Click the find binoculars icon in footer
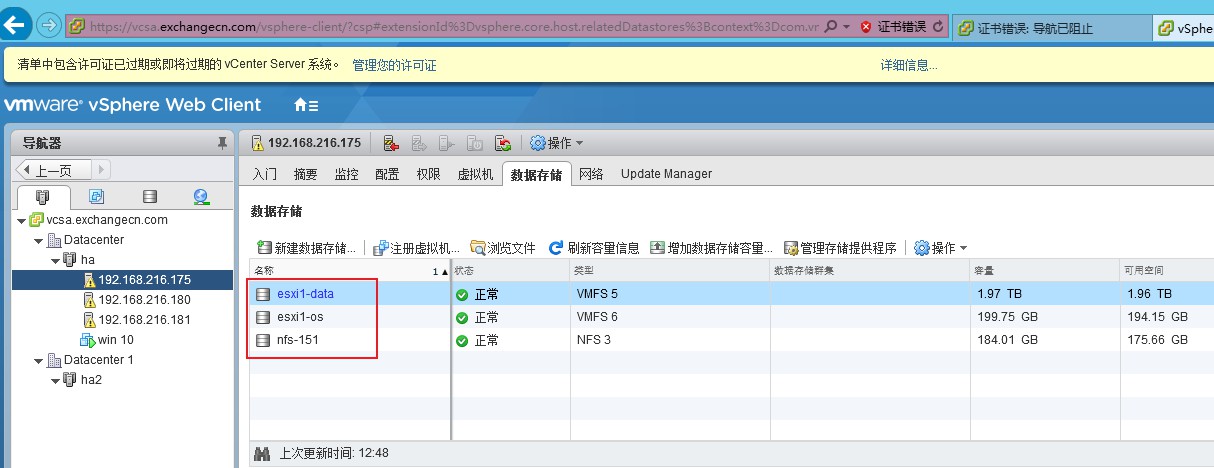1214x468 pixels. [263, 453]
